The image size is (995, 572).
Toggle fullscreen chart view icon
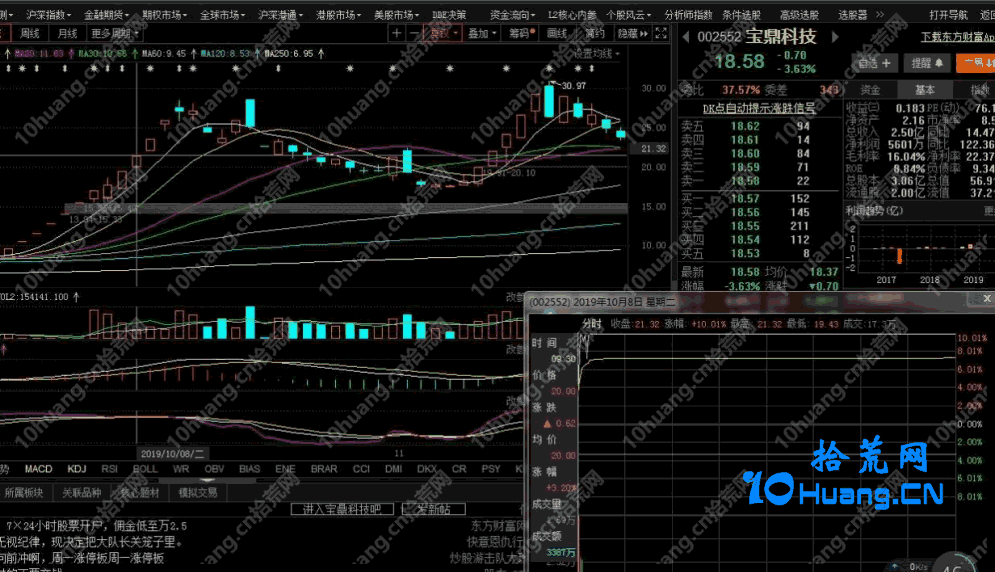[661, 33]
